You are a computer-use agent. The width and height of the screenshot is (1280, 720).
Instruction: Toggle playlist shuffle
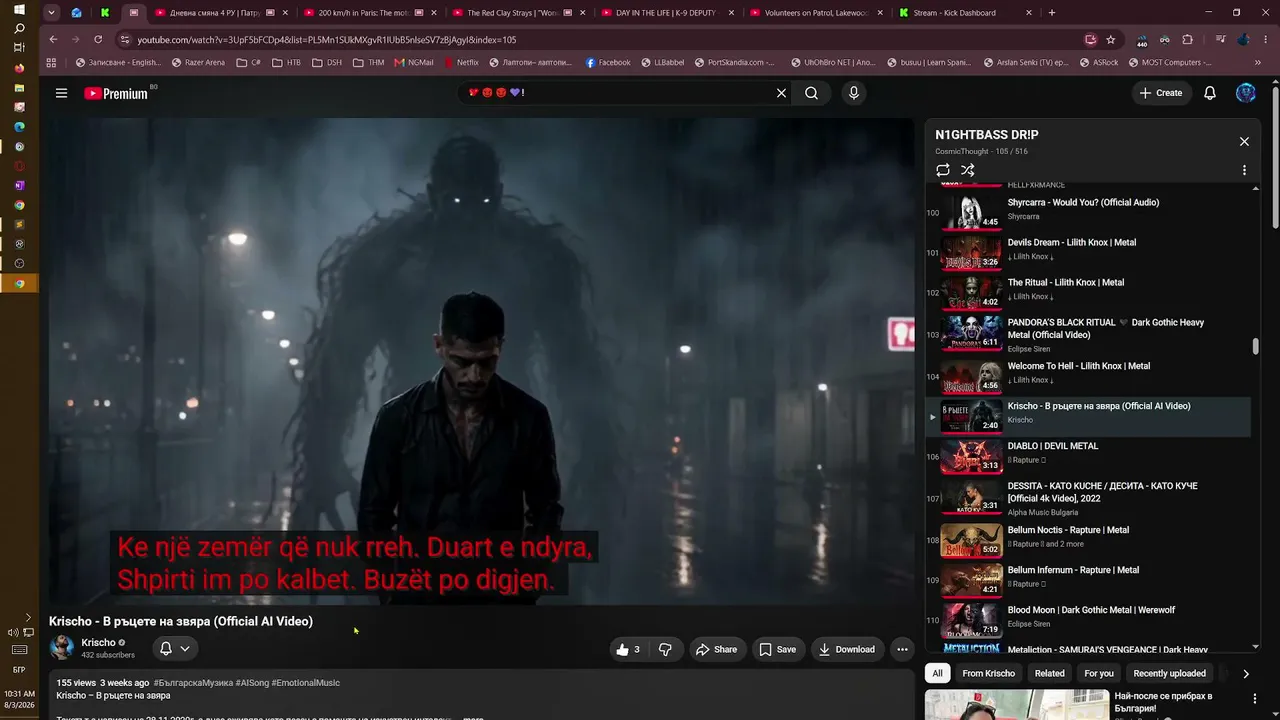(968, 170)
